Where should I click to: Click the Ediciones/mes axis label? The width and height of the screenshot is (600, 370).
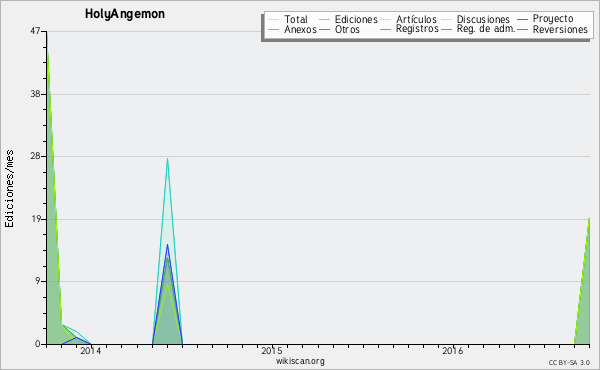(x=9, y=189)
